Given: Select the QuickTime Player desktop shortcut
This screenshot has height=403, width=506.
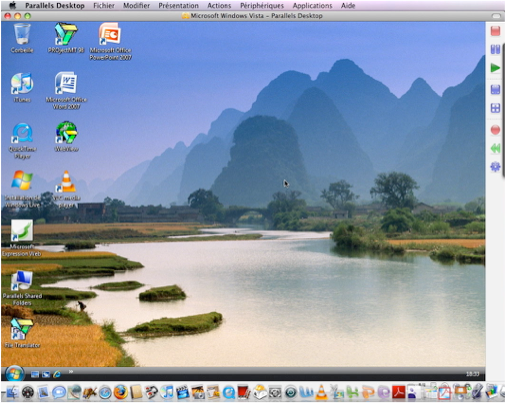Looking at the screenshot, I should point(22,141).
